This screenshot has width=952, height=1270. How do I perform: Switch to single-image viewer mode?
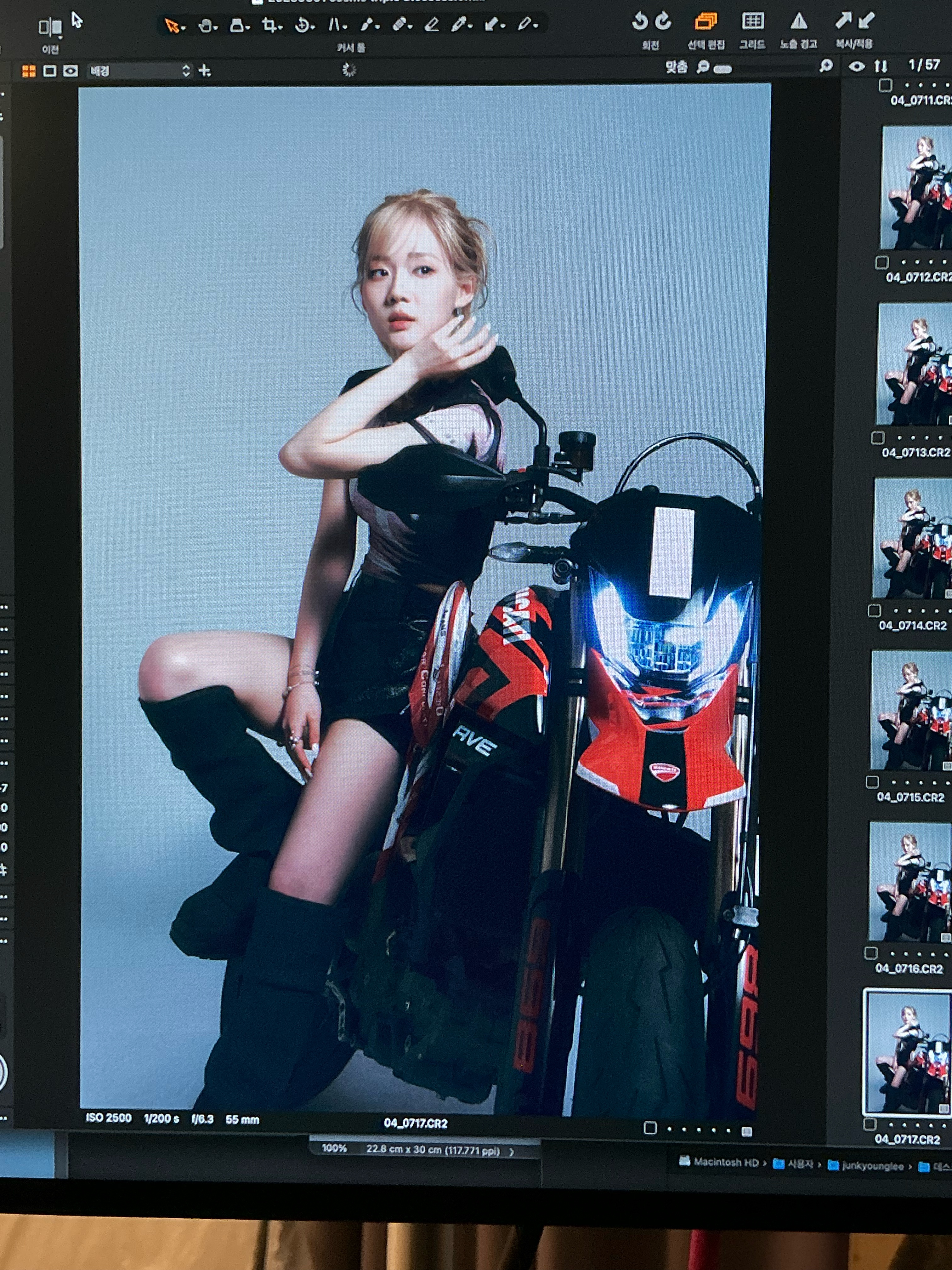coord(49,71)
